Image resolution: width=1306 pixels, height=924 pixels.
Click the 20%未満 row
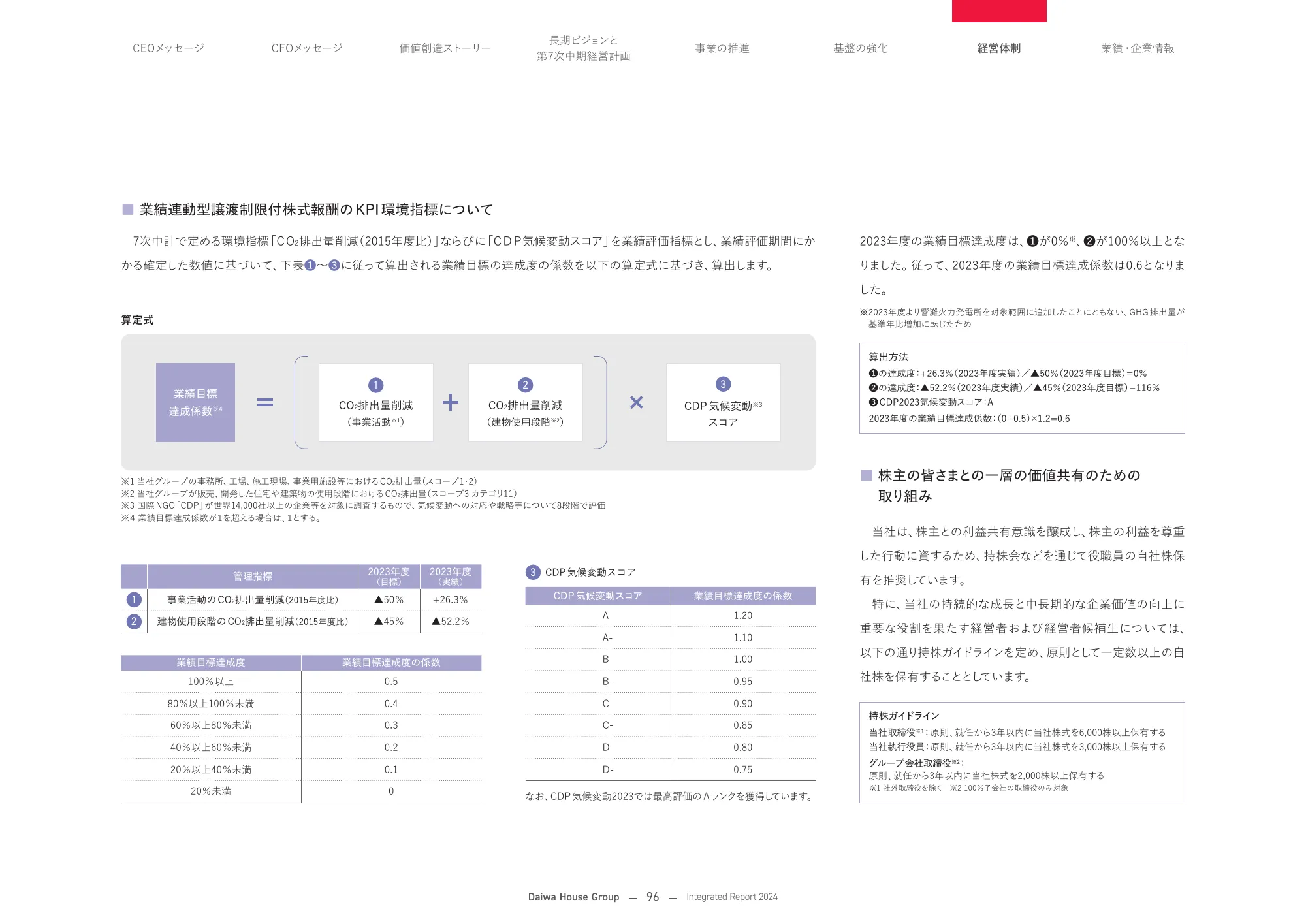[301, 791]
